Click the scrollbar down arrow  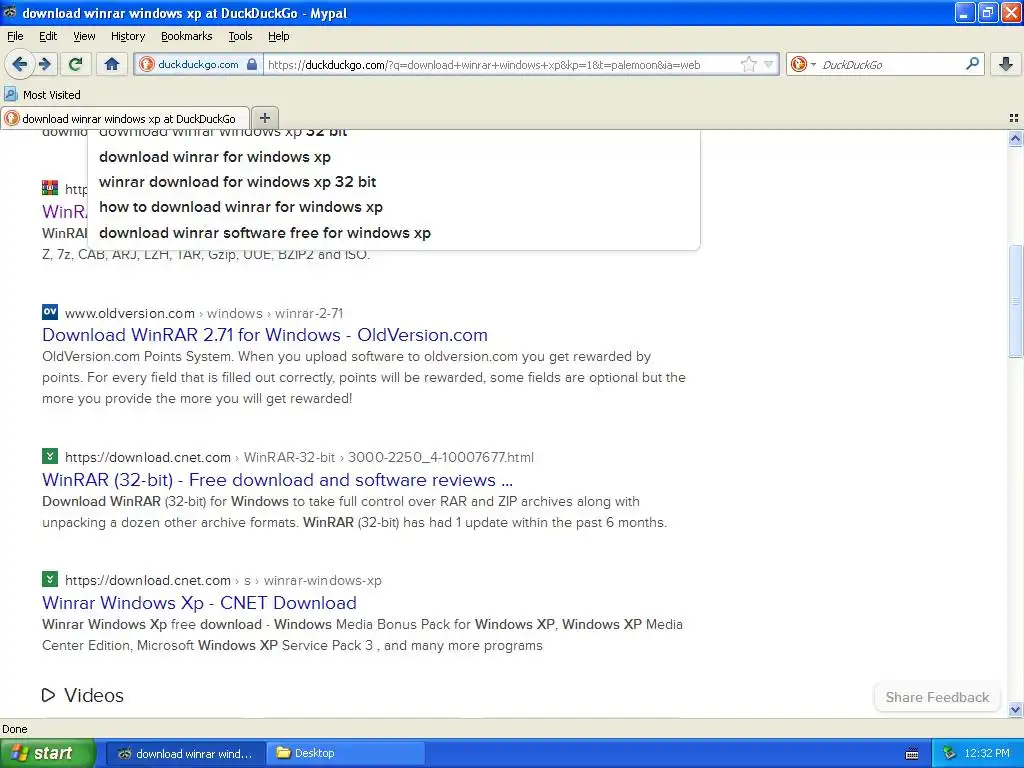click(x=1015, y=709)
